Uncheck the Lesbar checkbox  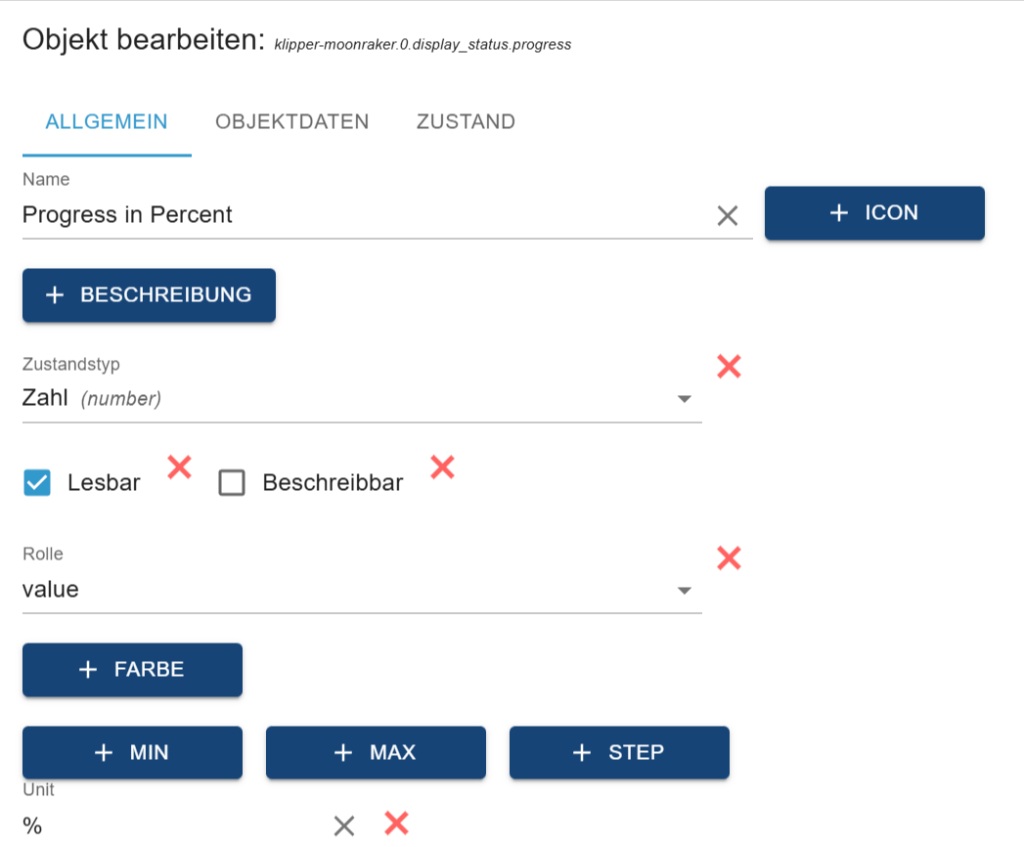click(x=37, y=484)
